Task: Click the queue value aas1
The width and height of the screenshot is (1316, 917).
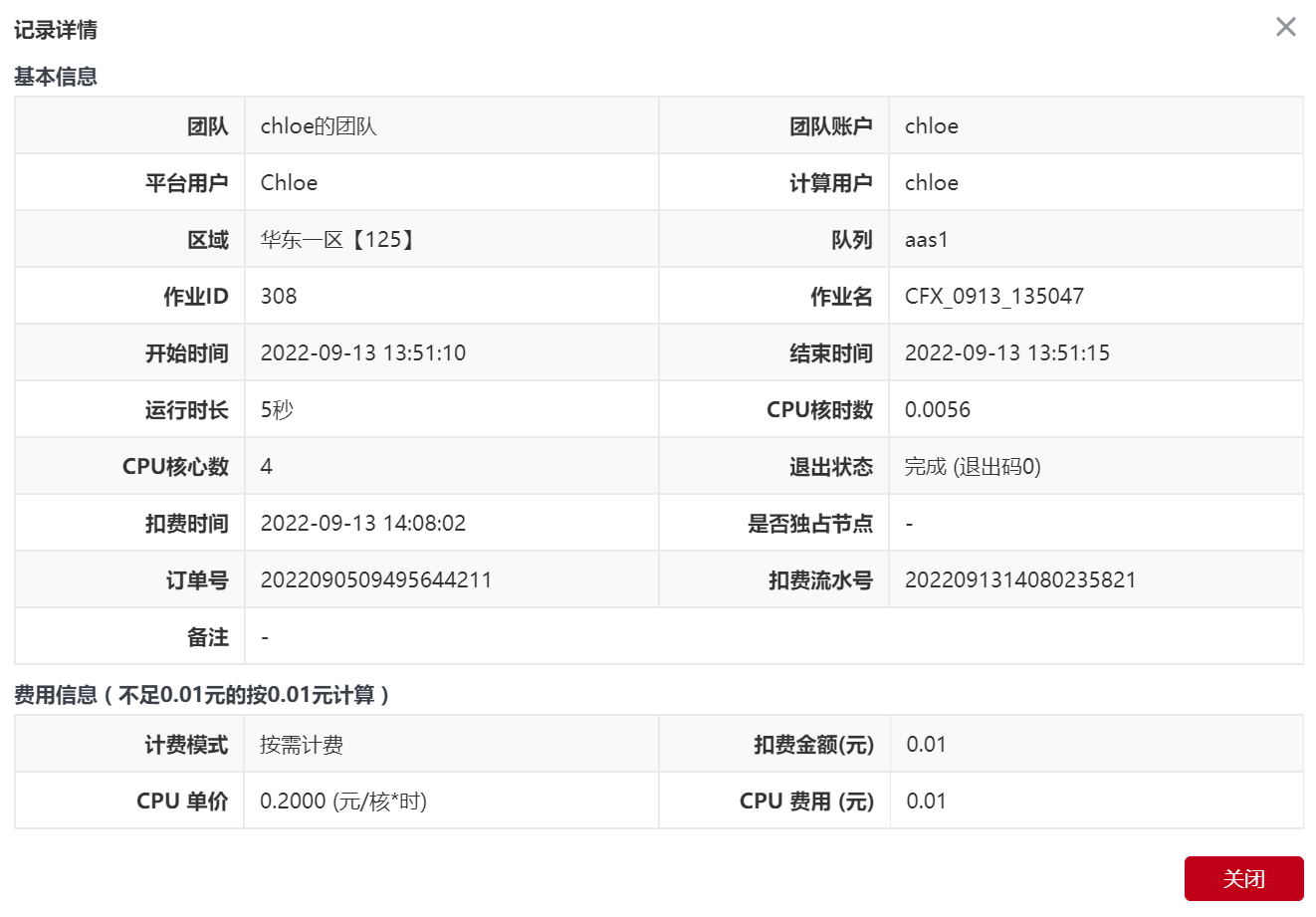Action: [926, 240]
